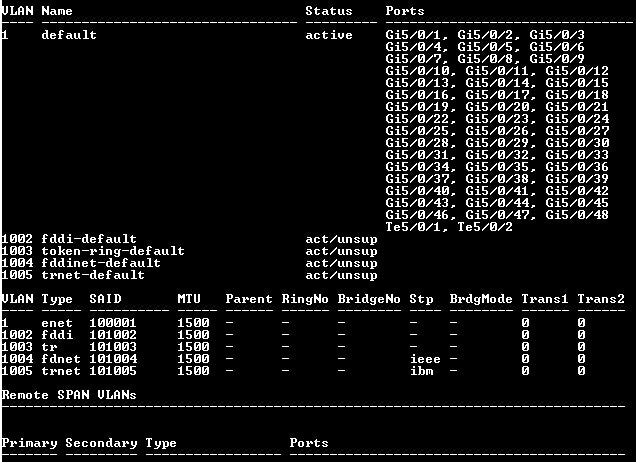Image resolution: width=636 pixels, height=462 pixels.
Task: Click port Gi5/0/37 in the ports list
Action: click(417, 179)
